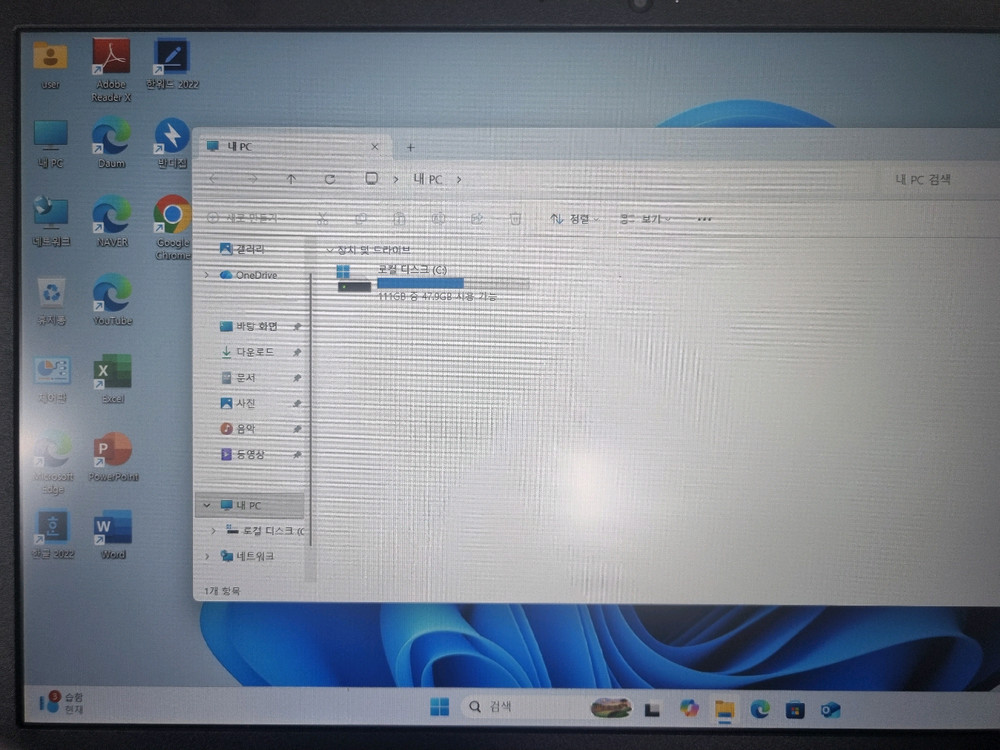The image size is (1000, 750).
Task: Open the Google Chrome desktop shortcut
Action: click(x=172, y=228)
